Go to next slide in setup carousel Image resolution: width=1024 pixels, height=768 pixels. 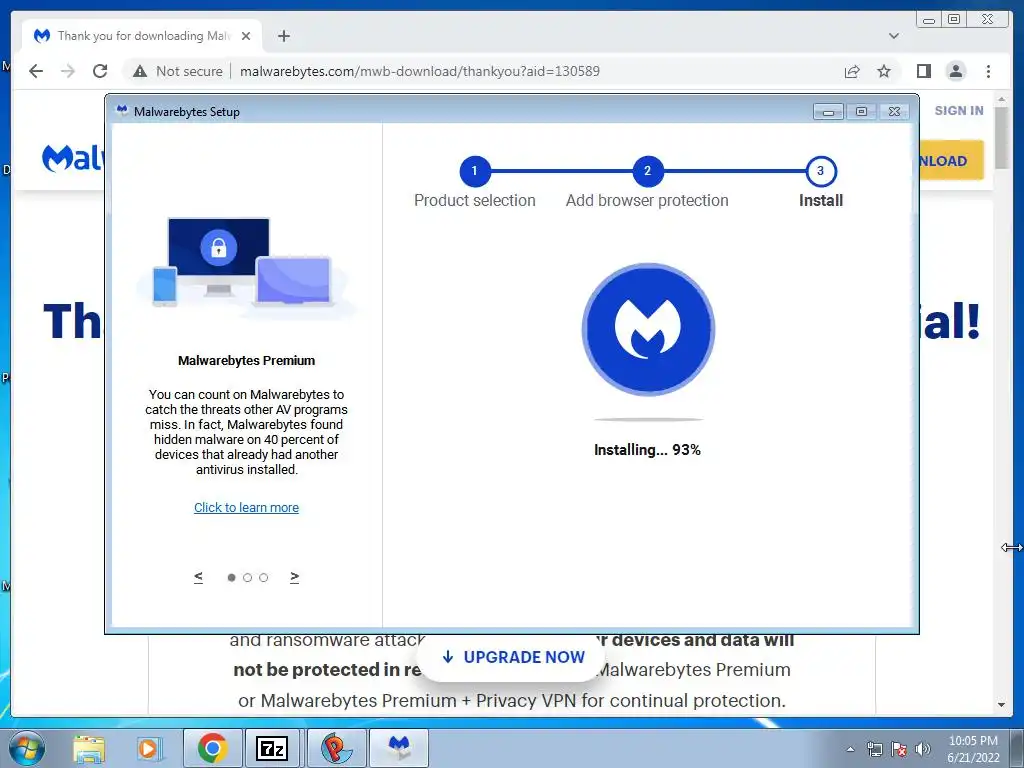[295, 577]
